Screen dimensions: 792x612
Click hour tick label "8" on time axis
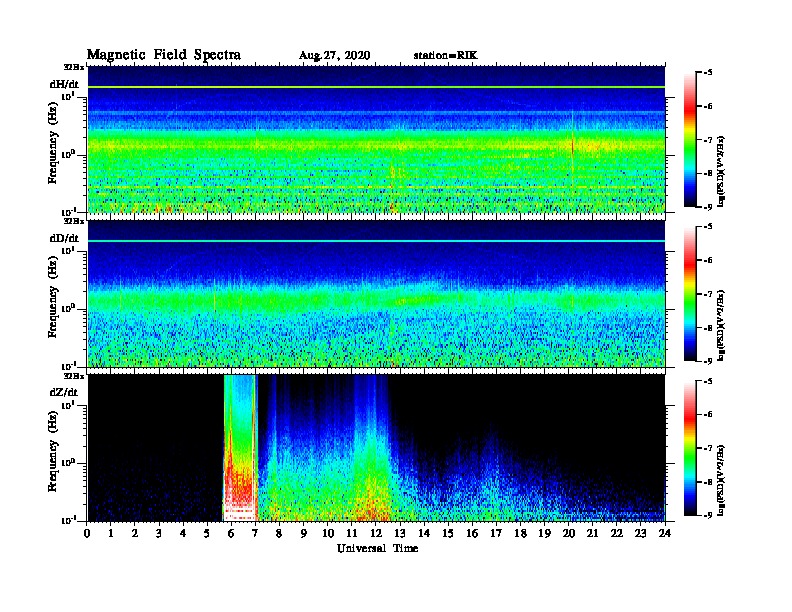pos(279,533)
